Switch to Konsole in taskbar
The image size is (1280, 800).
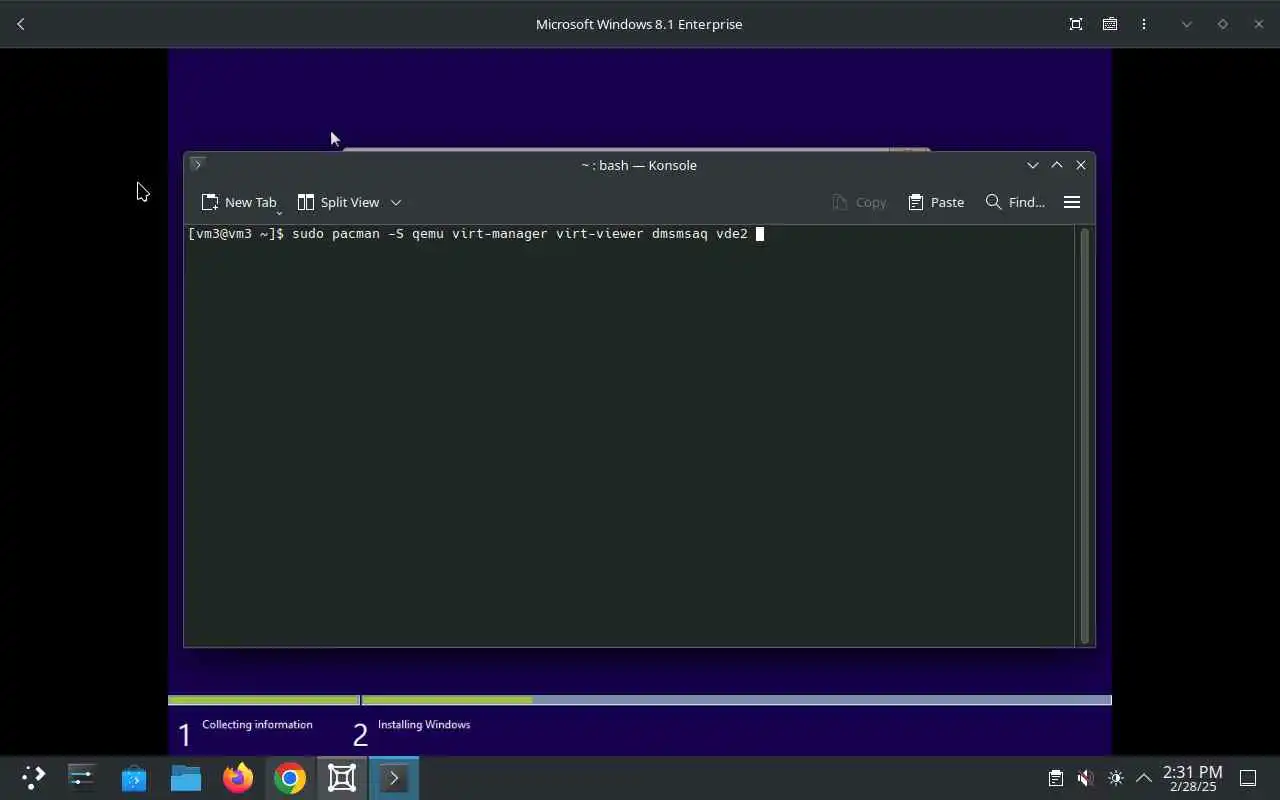coord(394,778)
